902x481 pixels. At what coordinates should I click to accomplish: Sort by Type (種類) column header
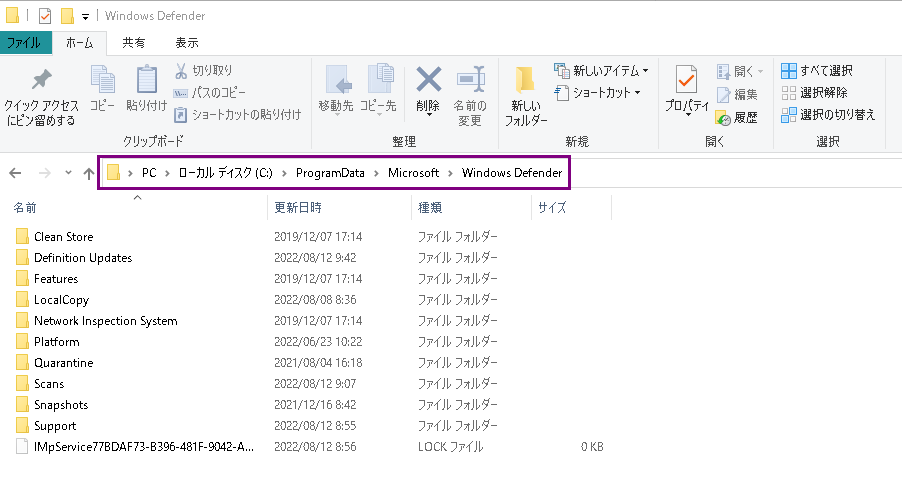[x=430, y=208]
